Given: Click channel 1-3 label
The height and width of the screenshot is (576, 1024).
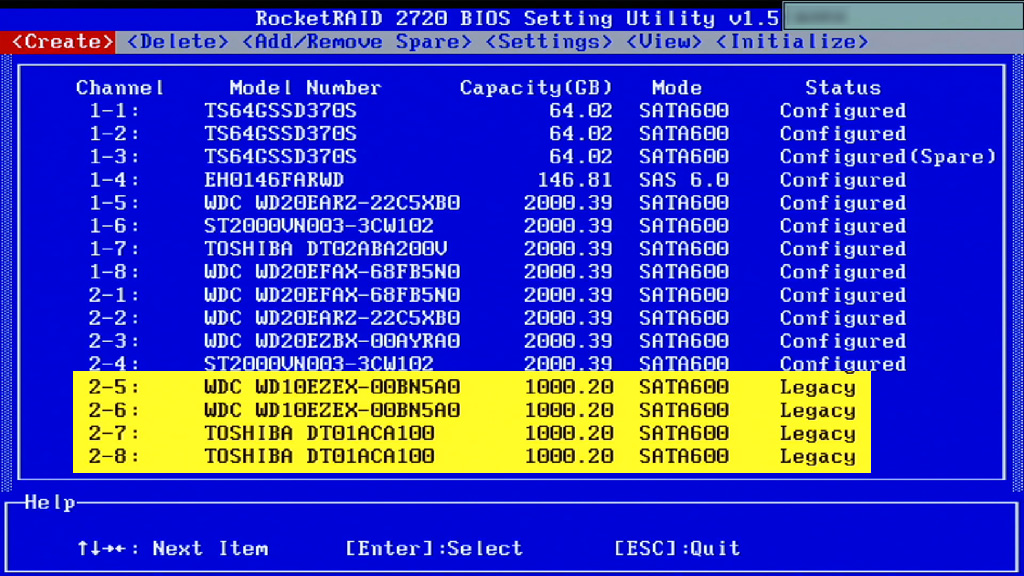Looking at the screenshot, I should pos(114,157).
